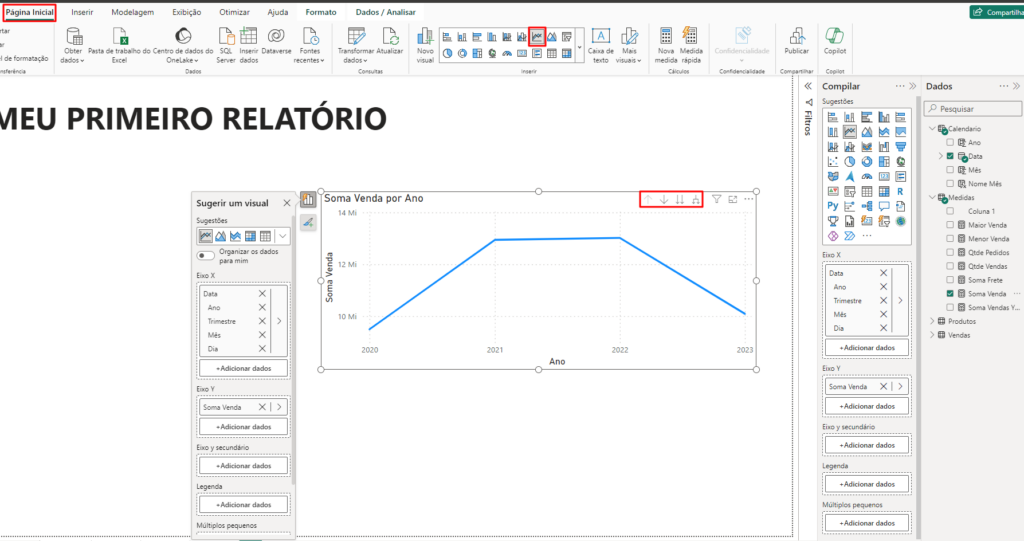Click the filter funnel icon on the chart
Screen dimensions: 1024x541
click(x=716, y=199)
